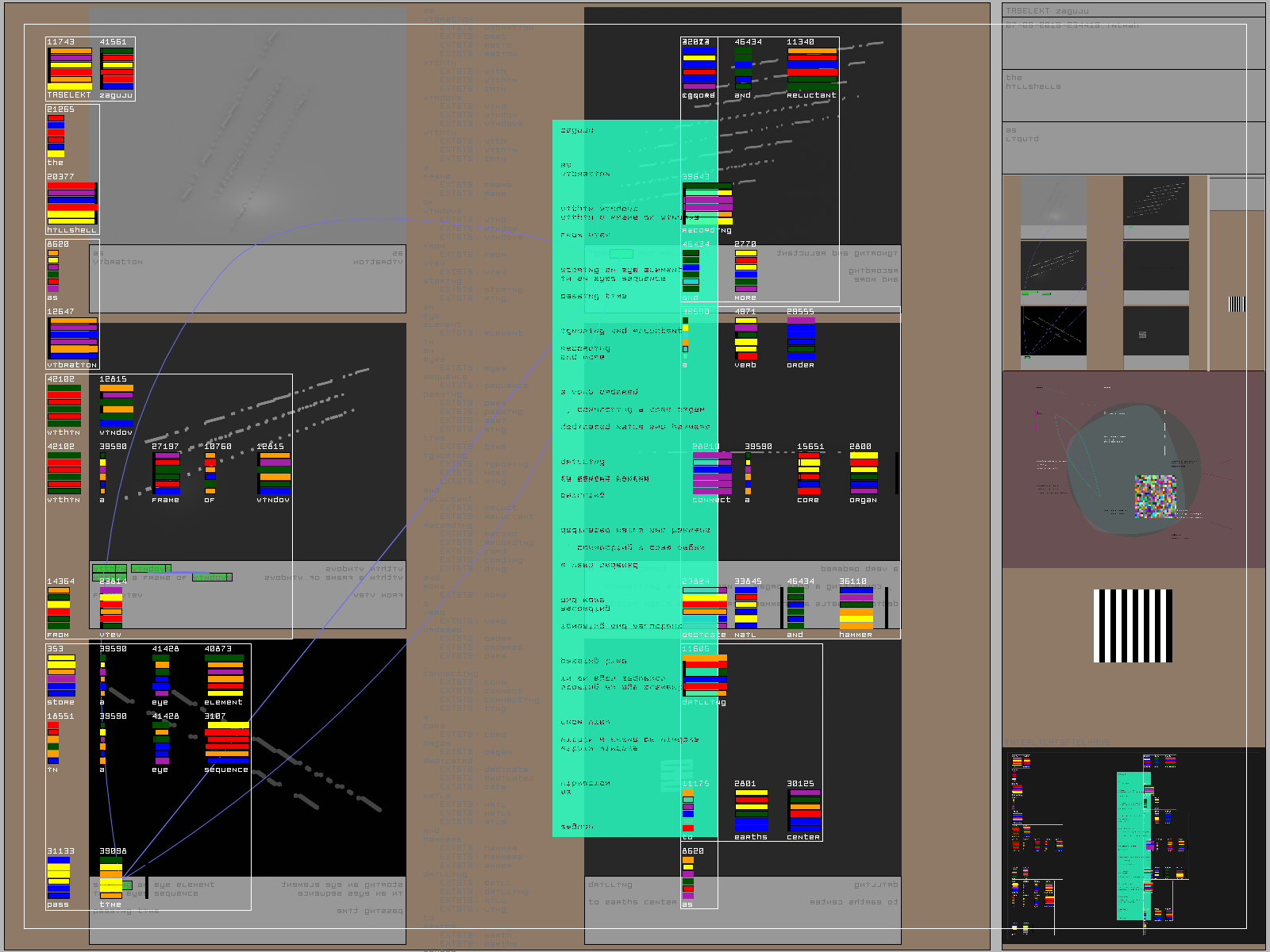
Task: Select the 'earths' color-bar glyph
Action: (x=751, y=811)
